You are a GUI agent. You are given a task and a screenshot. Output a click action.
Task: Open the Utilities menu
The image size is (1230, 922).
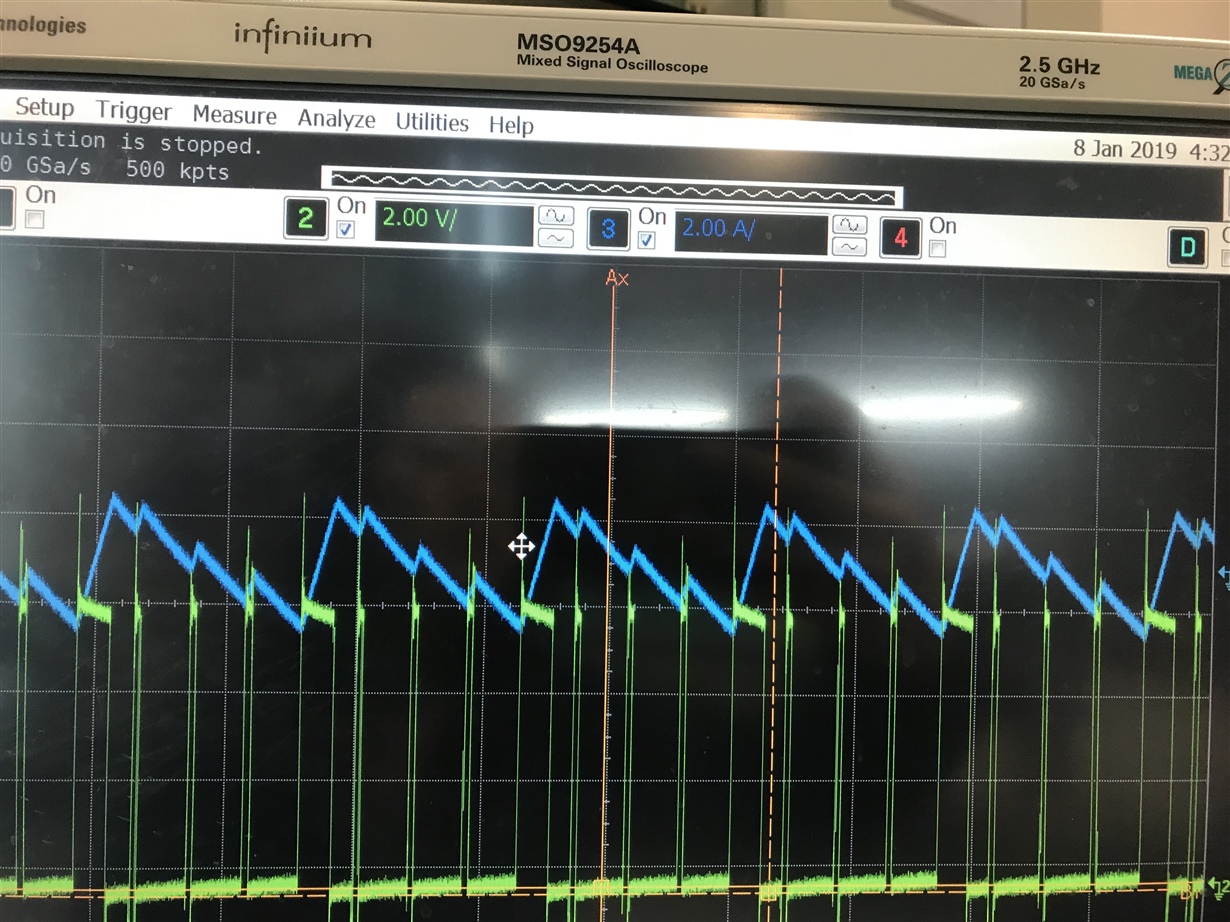432,122
